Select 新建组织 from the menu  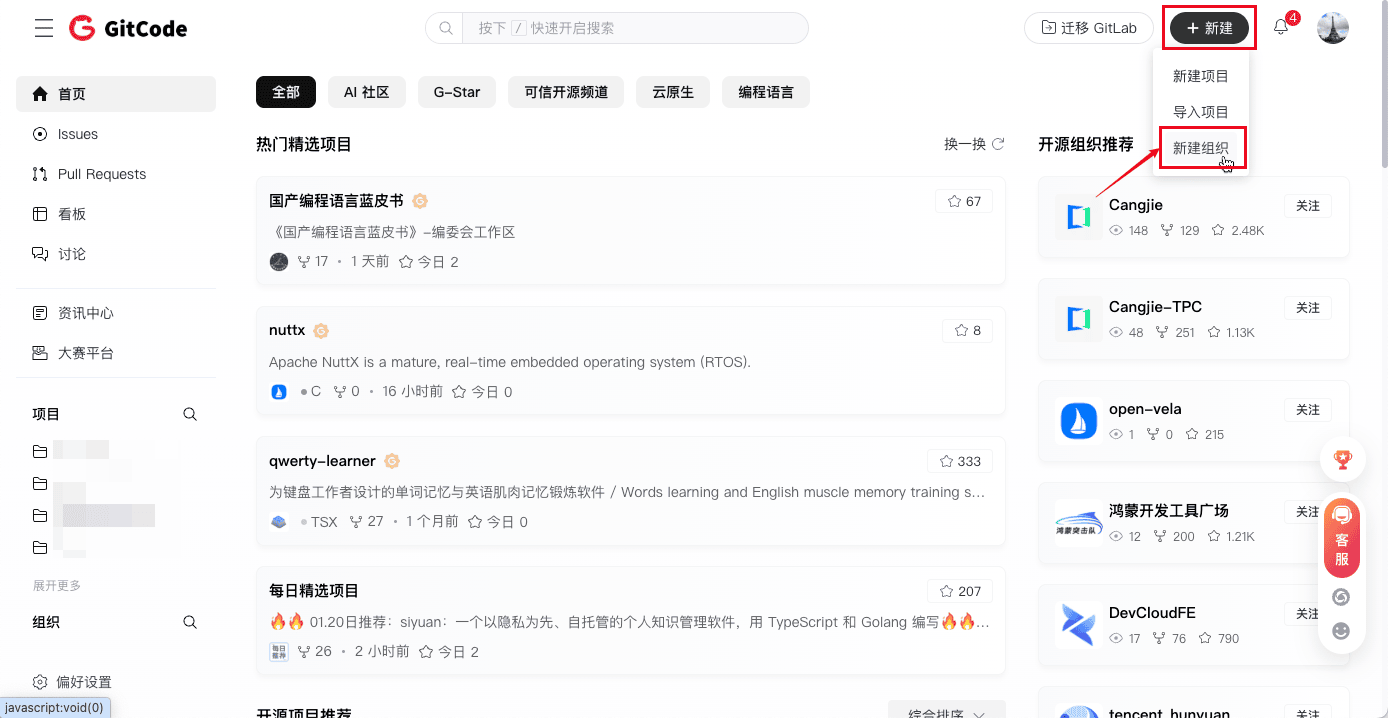click(x=1201, y=148)
